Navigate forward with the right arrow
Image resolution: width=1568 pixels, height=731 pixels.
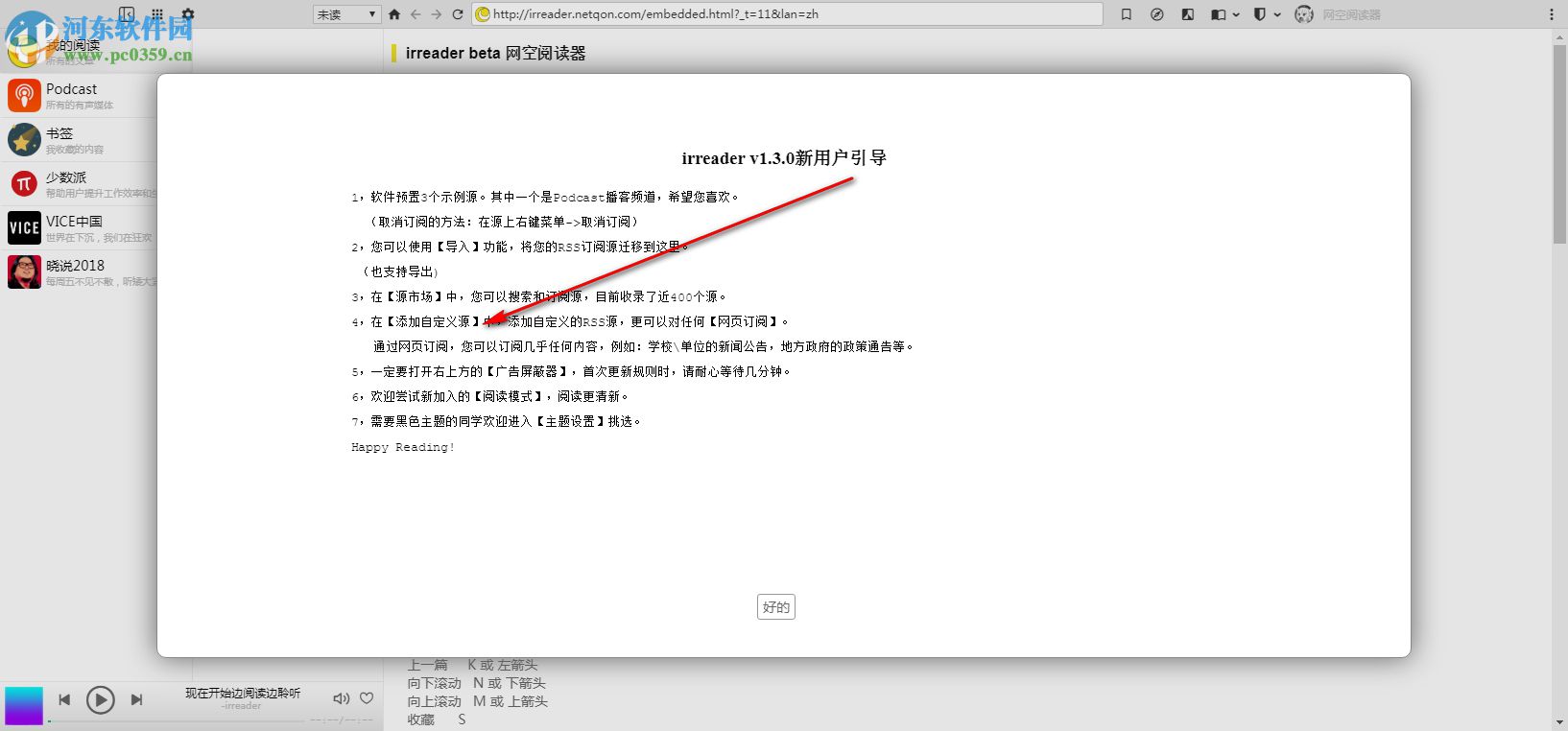[437, 14]
